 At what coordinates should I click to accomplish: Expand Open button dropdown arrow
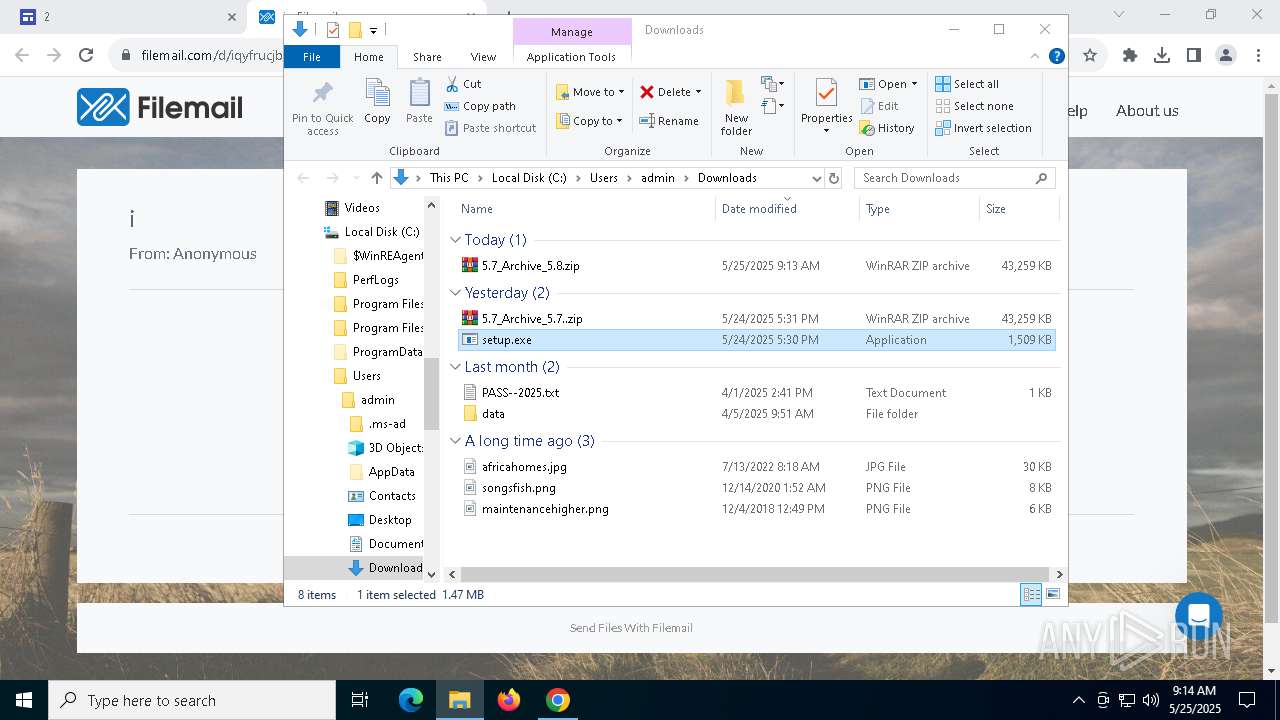(x=914, y=84)
